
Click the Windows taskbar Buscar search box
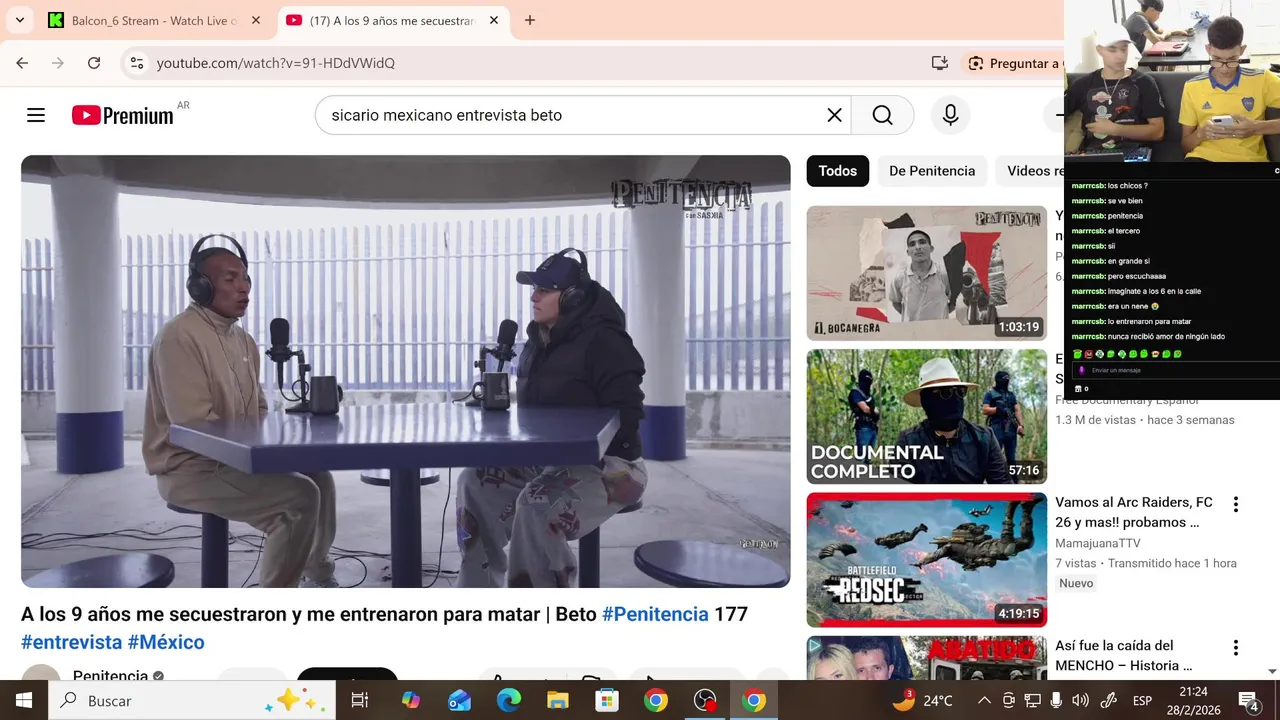[193, 701]
